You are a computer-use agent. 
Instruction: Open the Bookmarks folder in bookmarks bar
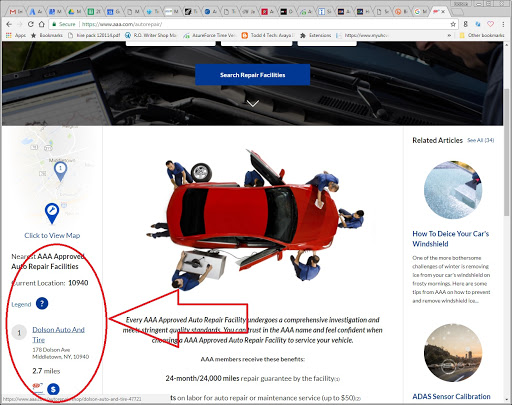click(x=46, y=35)
